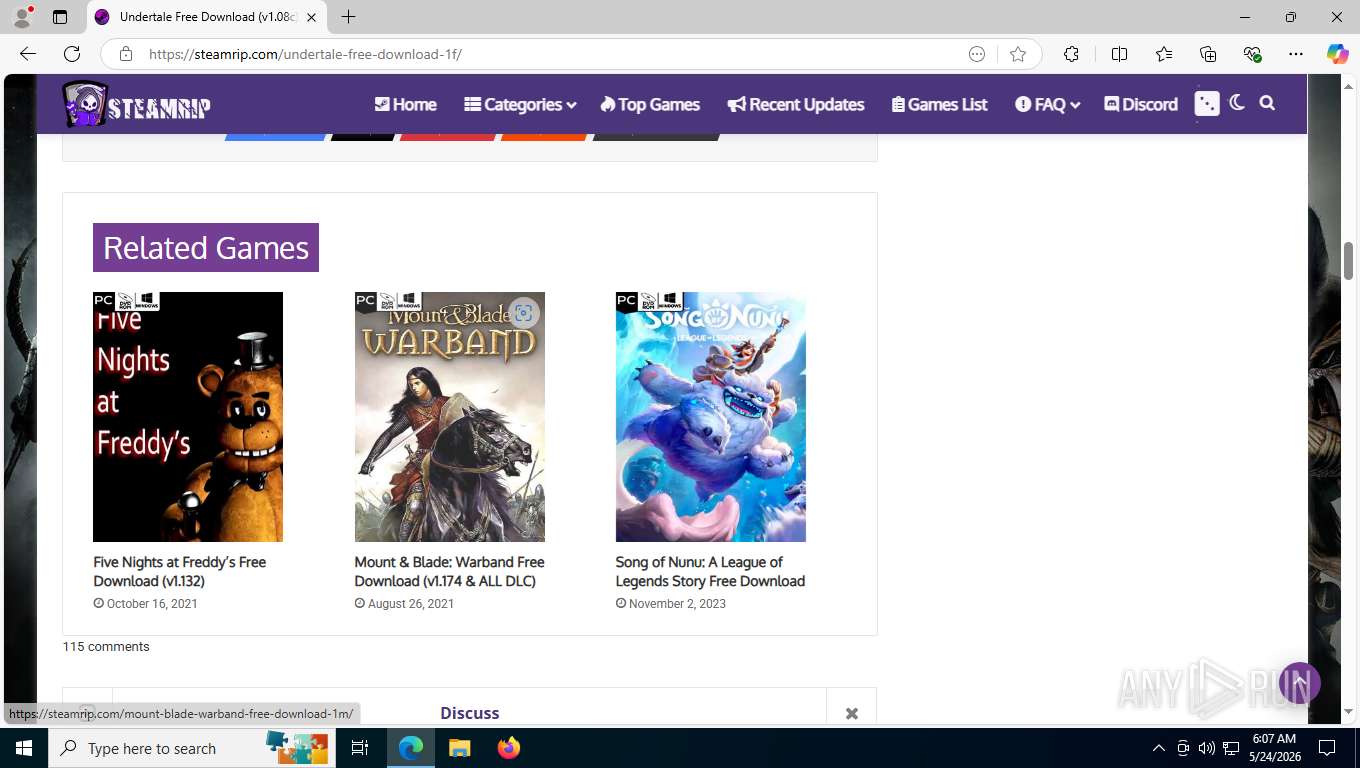
Task: Open Collections
Action: 1208,54
